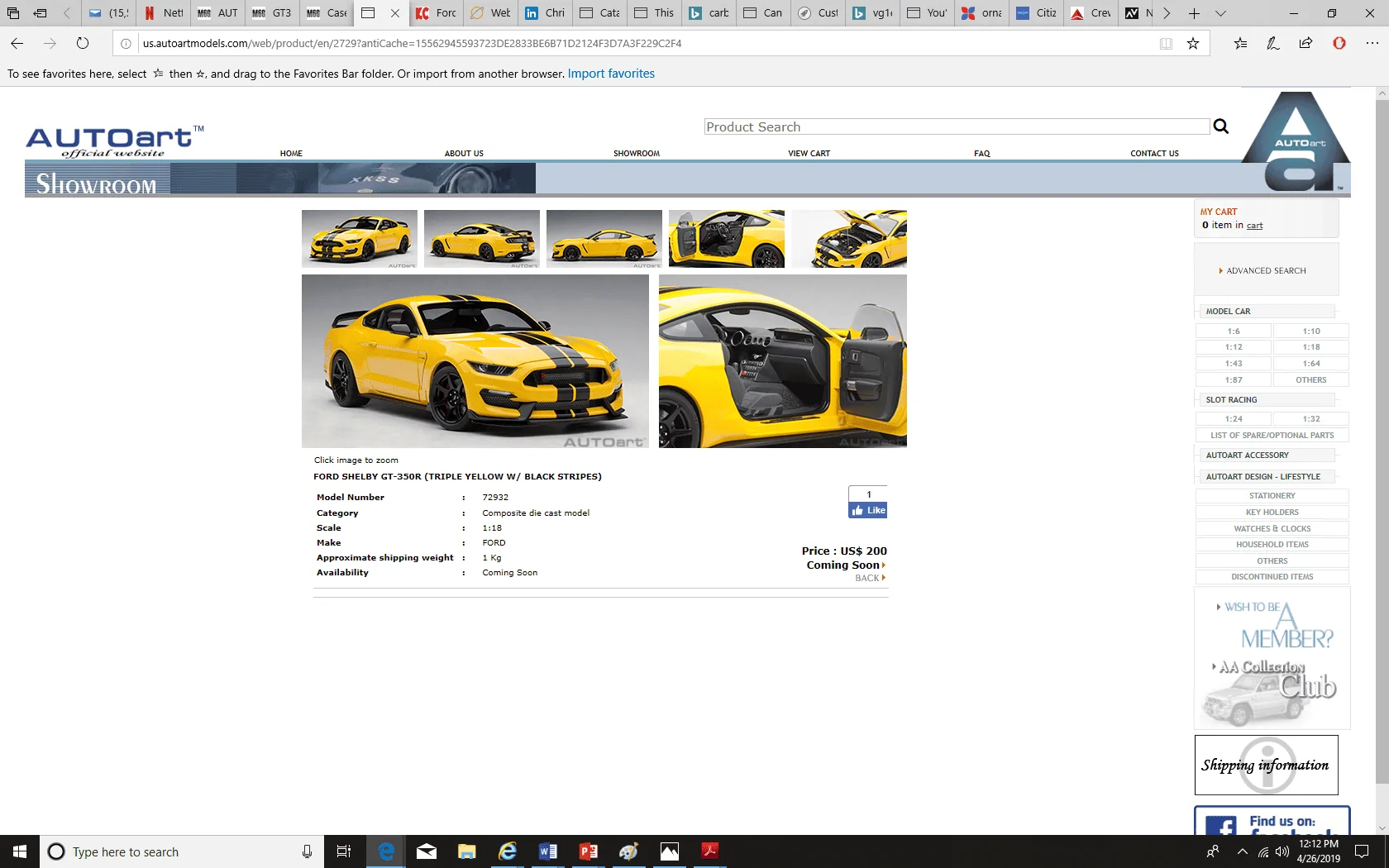
Task: Open Mail app from taskbar
Action: 427,851
